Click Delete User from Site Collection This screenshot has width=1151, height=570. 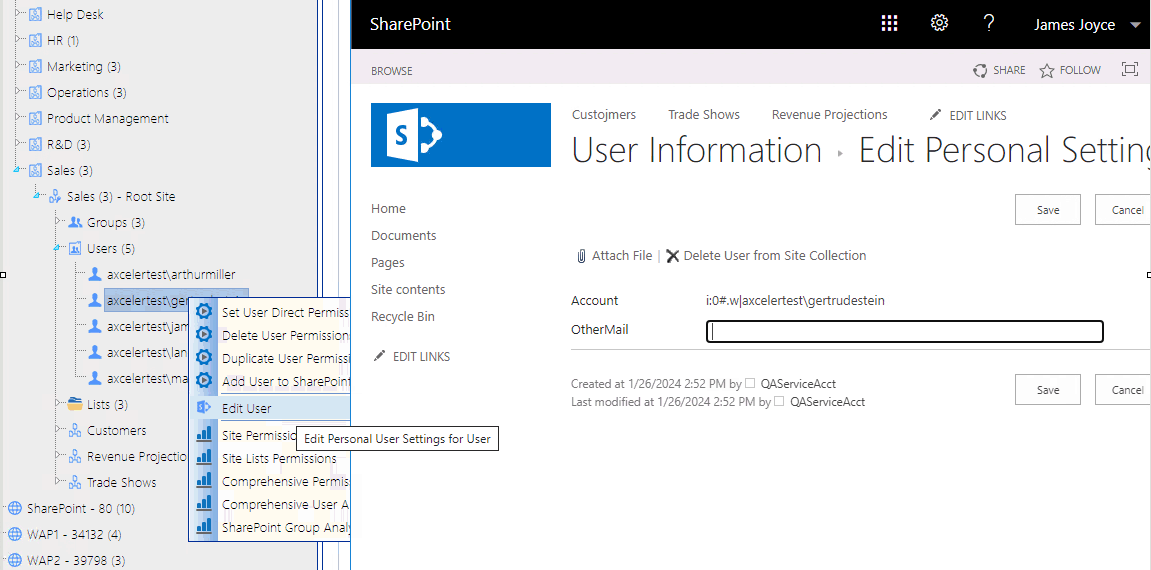click(766, 256)
